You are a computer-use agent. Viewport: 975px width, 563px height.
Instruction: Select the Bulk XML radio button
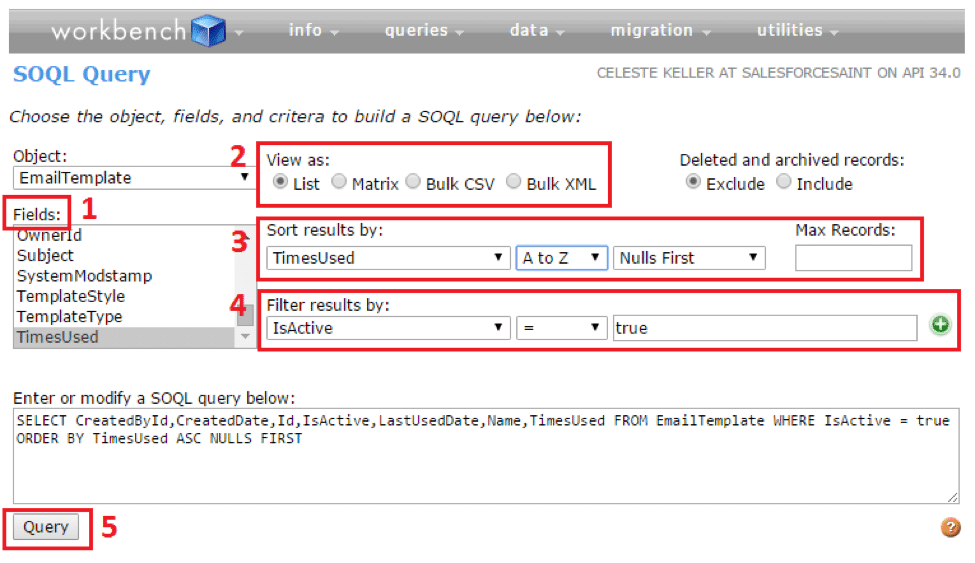tap(514, 183)
